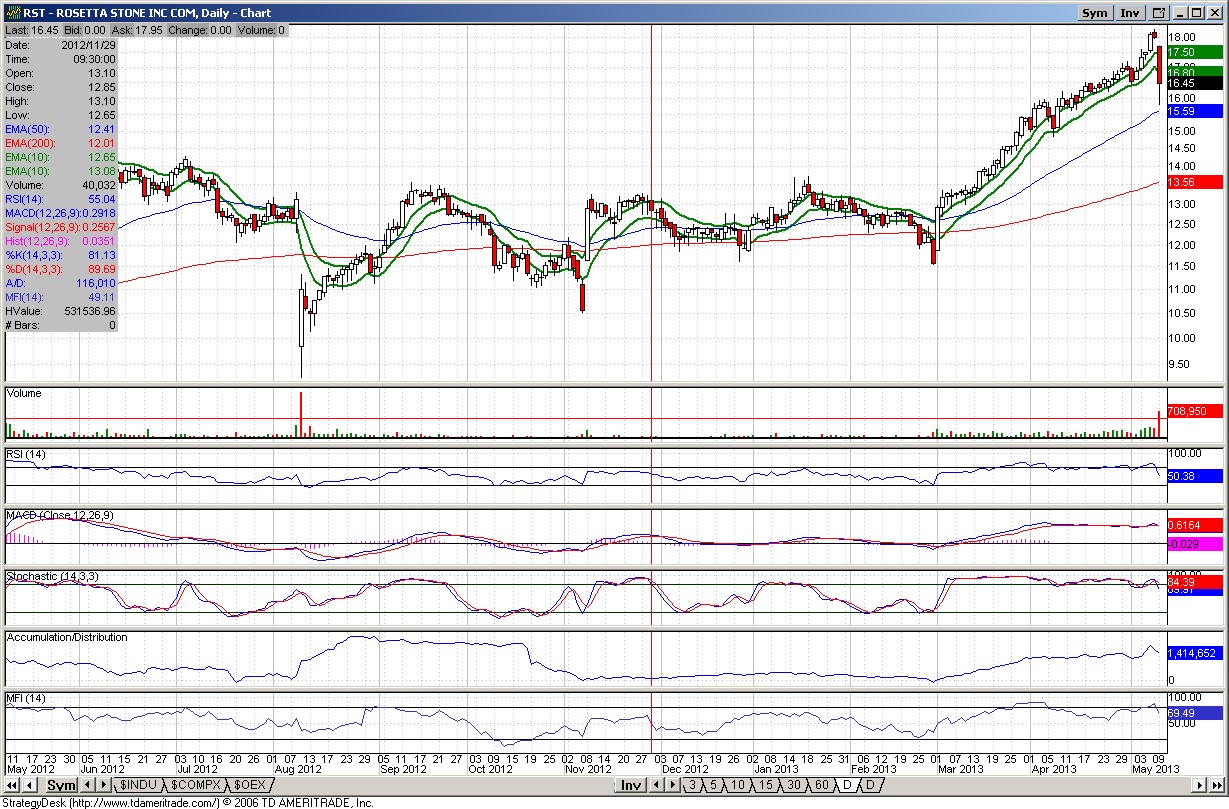This screenshot has height=809, width=1229.
Task: Click the Sym button in the bottom bar
Action: [61, 786]
